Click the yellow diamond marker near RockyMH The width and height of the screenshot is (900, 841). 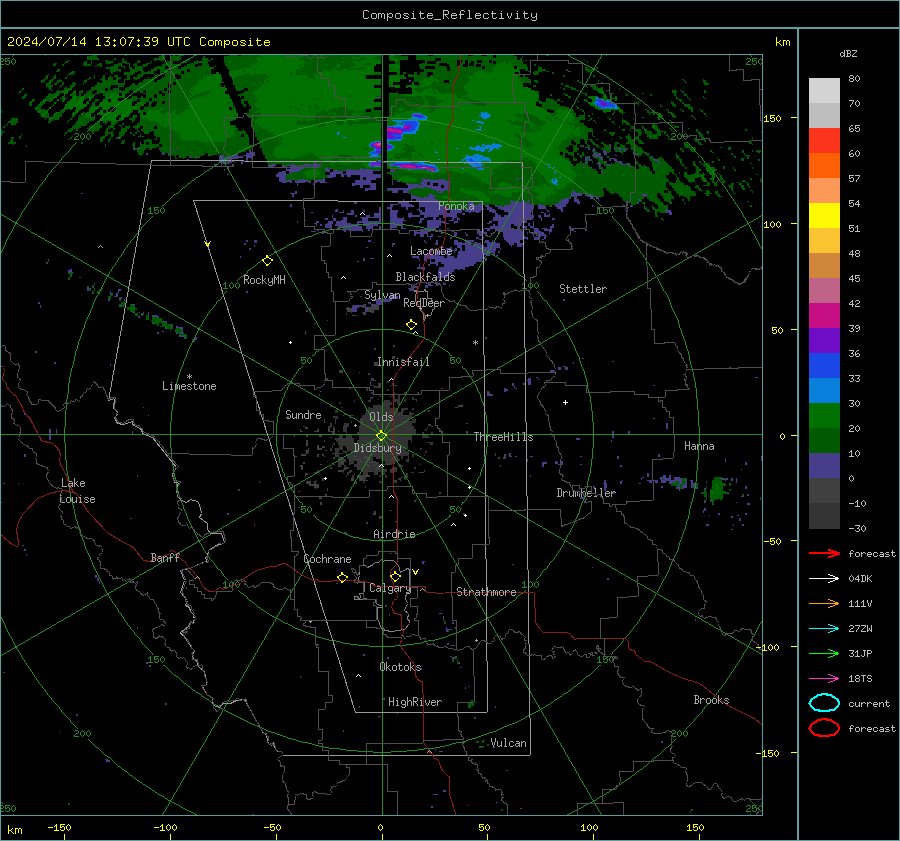[267, 261]
